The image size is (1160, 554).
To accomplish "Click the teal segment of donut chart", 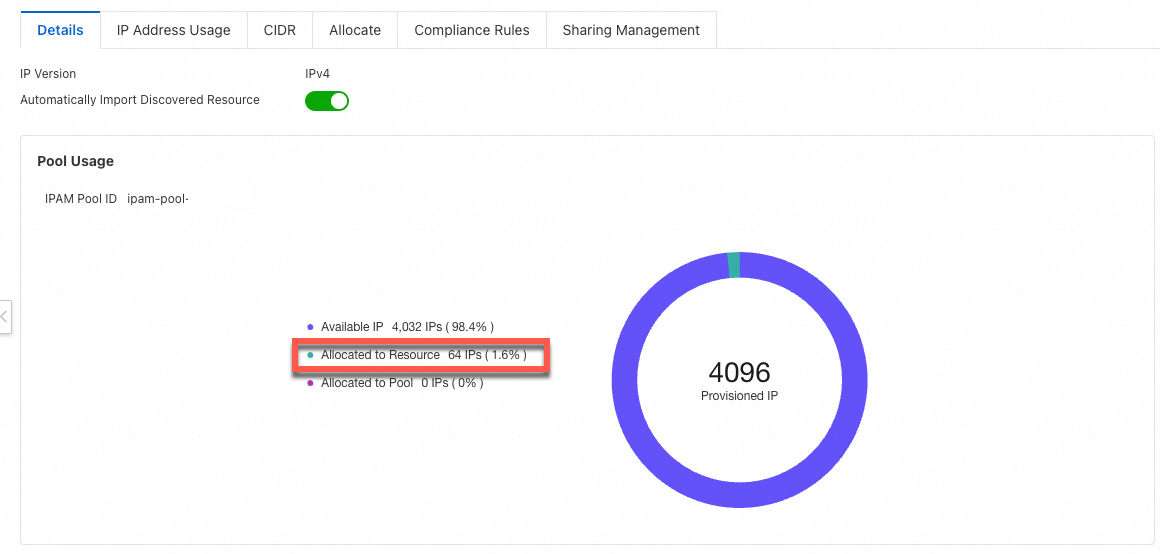I will [734, 265].
